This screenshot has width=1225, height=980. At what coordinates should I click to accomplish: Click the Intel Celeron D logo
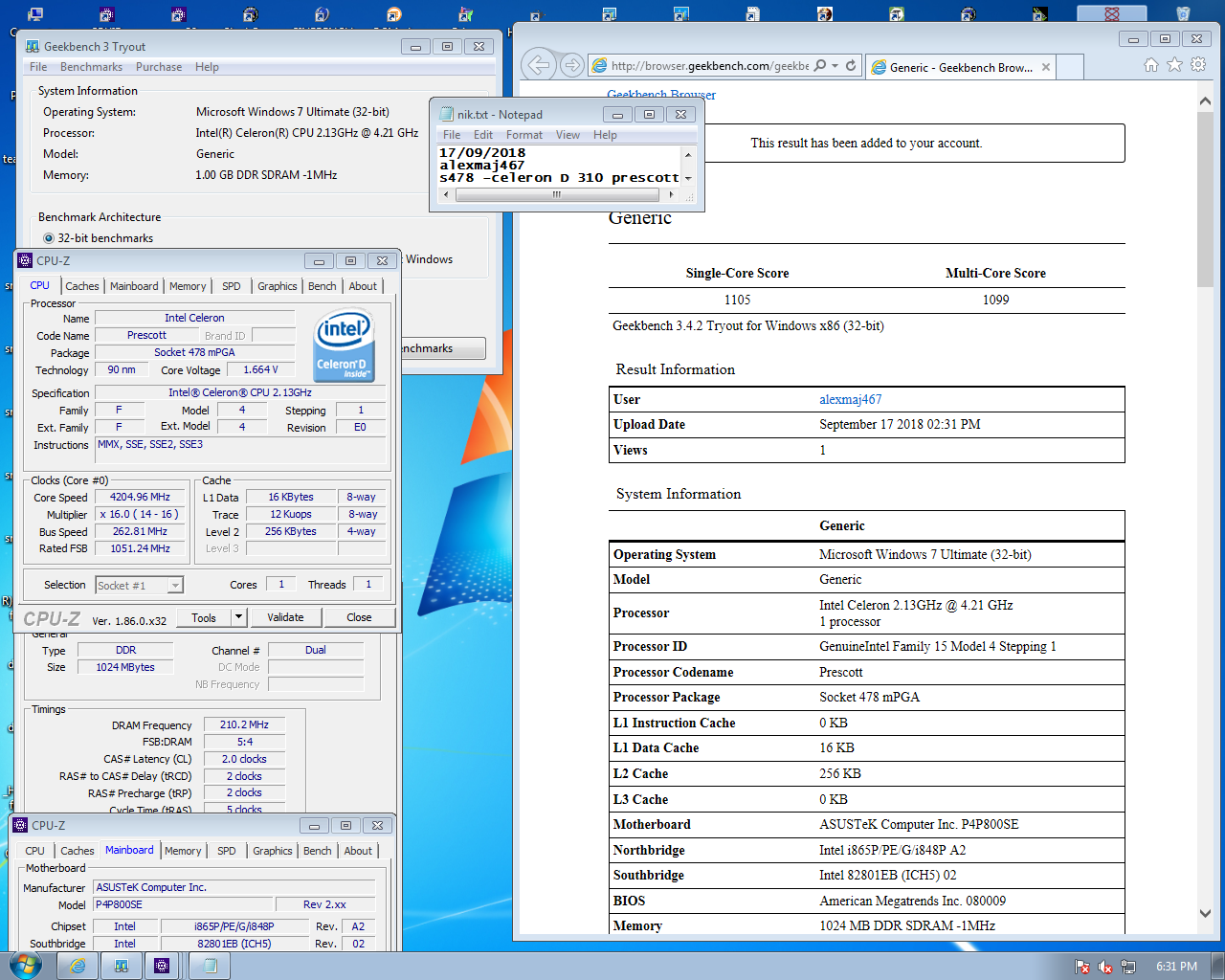click(x=344, y=345)
